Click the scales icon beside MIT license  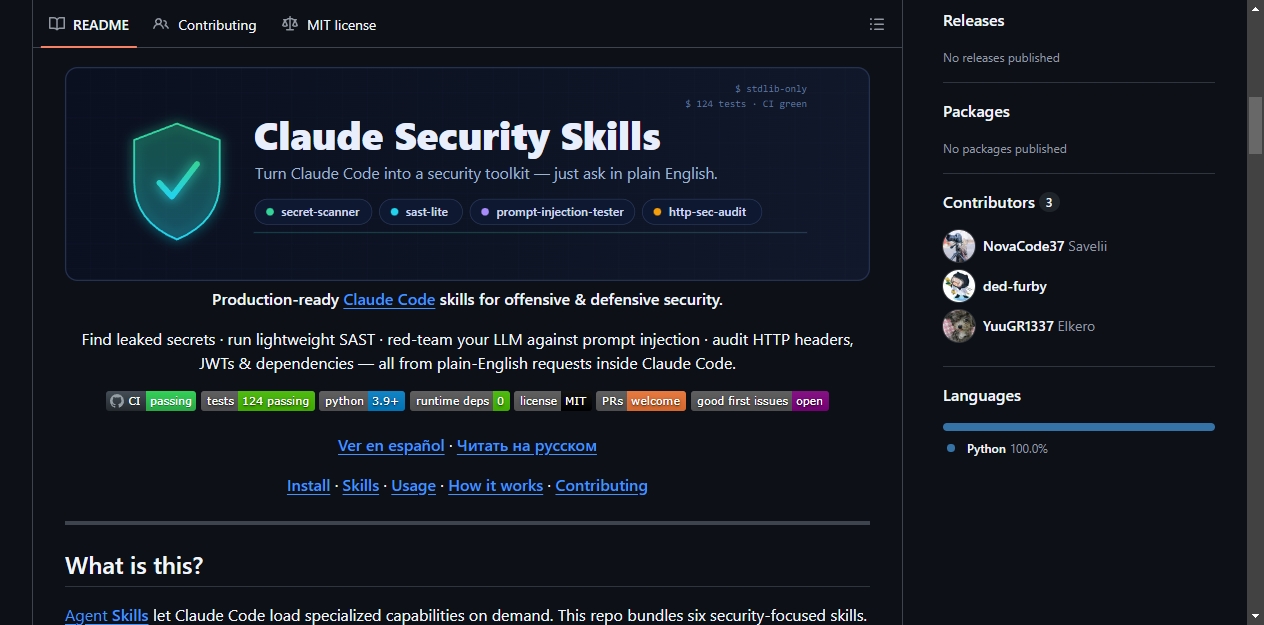(x=290, y=24)
